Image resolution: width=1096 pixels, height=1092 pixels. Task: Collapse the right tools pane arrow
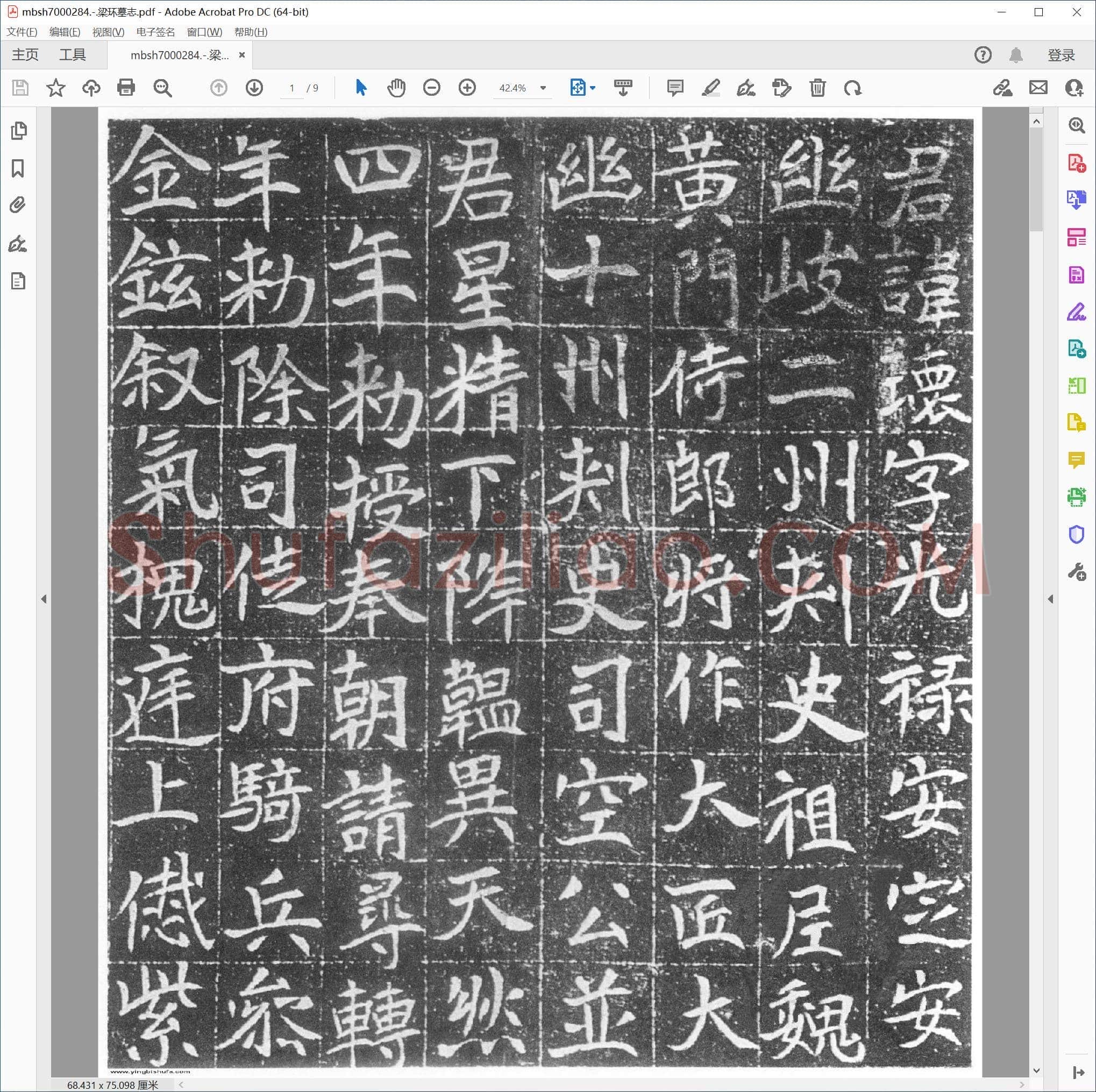coord(1050,599)
